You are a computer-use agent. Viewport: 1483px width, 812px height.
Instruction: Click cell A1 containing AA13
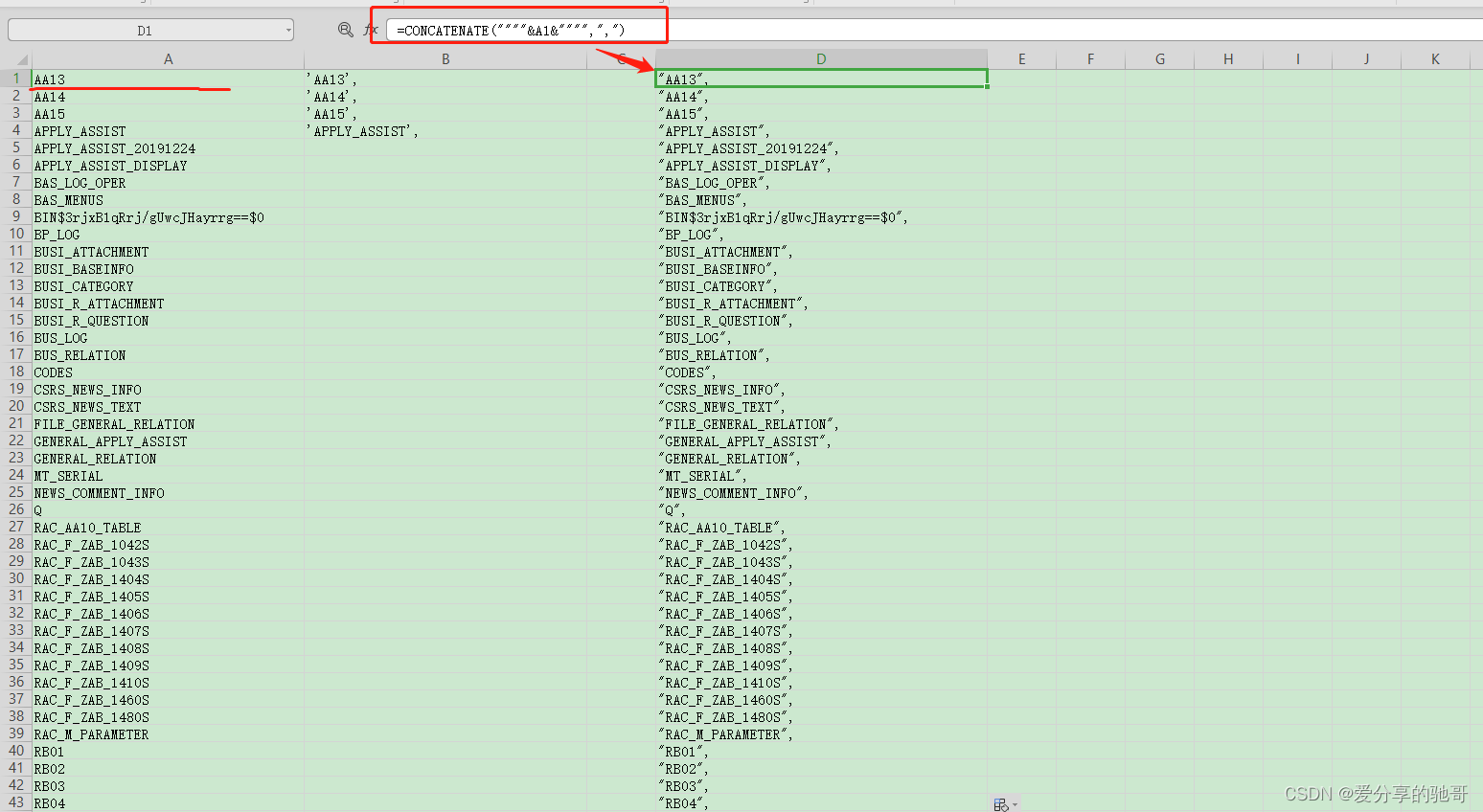tap(169, 79)
